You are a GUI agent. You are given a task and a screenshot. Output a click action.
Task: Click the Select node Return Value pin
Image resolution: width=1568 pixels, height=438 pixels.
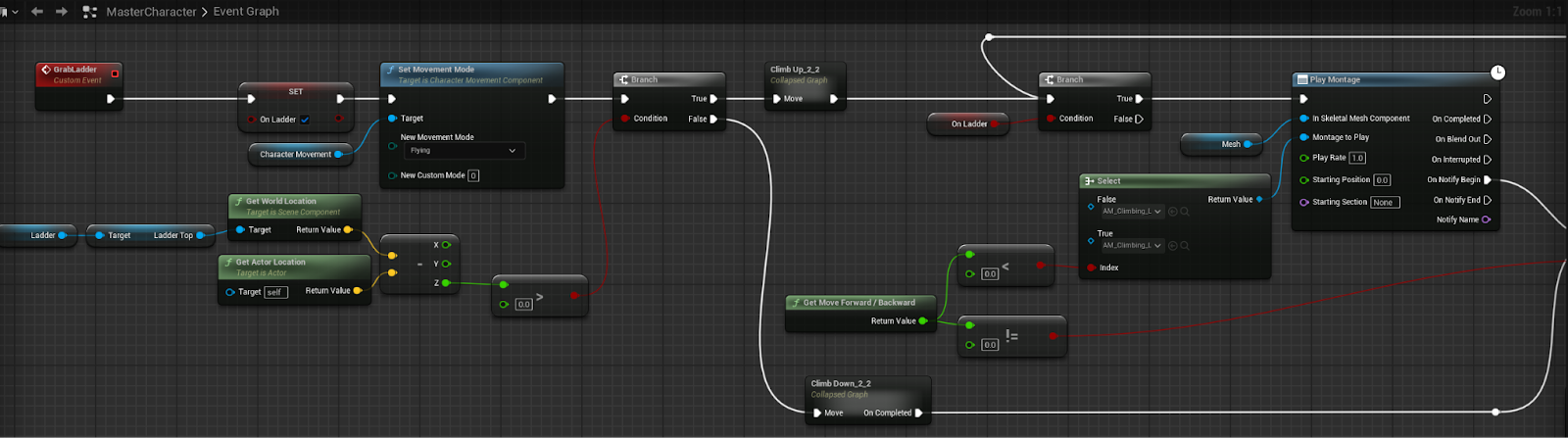pyautogui.click(x=1259, y=200)
